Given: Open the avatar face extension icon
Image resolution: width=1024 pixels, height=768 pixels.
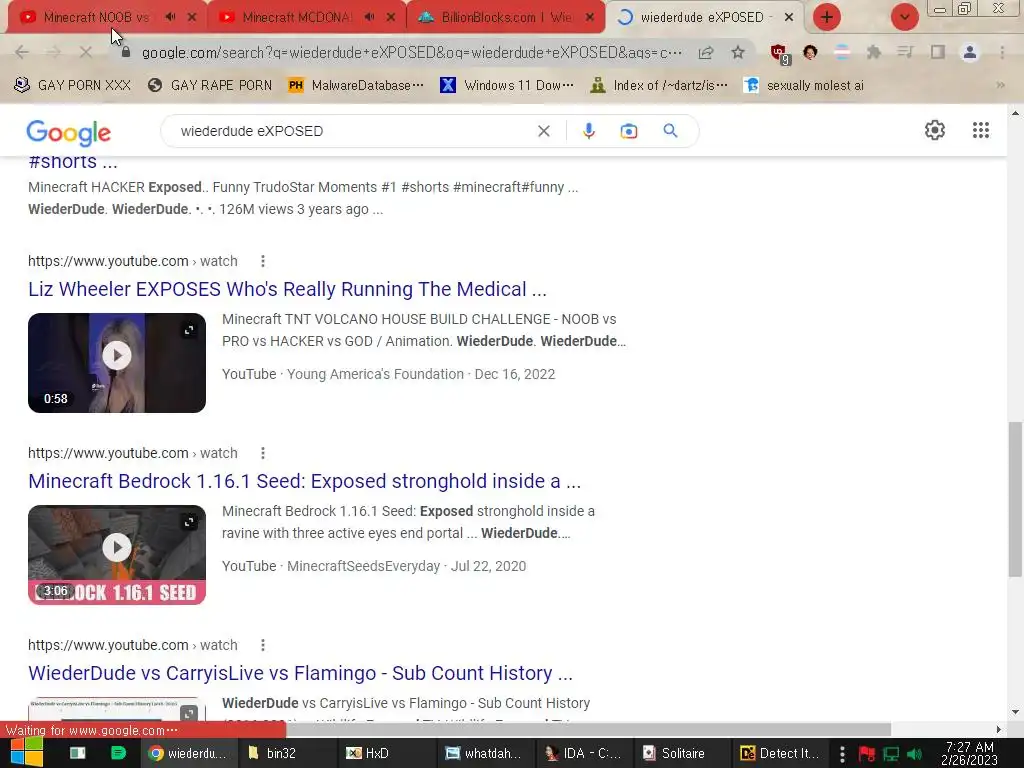Looking at the screenshot, I should 810,52.
